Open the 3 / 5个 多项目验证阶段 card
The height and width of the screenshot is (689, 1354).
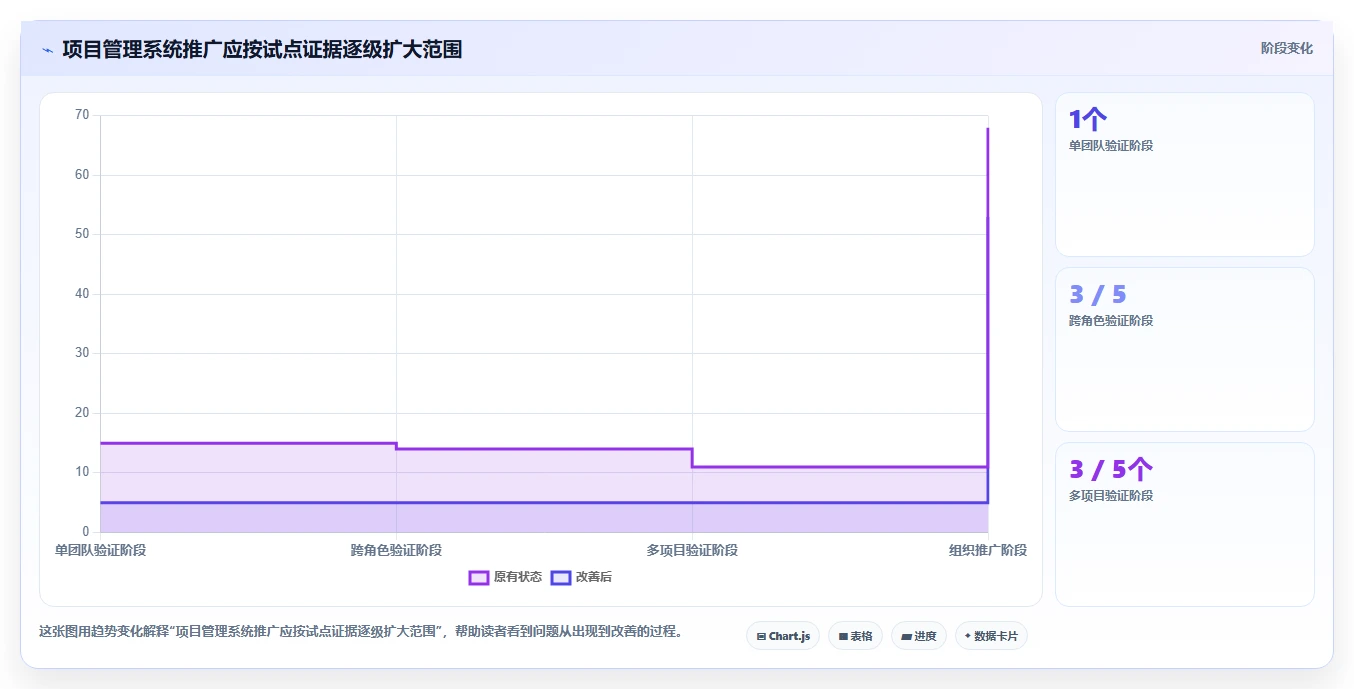click(1185, 524)
